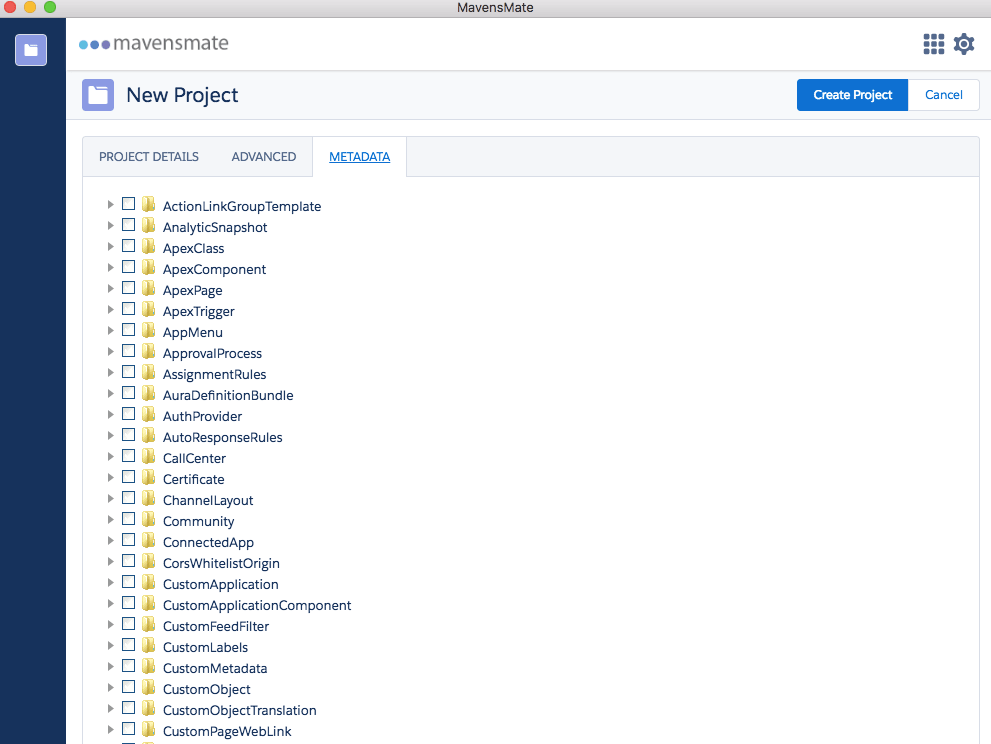Check the ConnectedApp checkbox
Image resolution: width=991 pixels, height=744 pixels.
(x=128, y=539)
